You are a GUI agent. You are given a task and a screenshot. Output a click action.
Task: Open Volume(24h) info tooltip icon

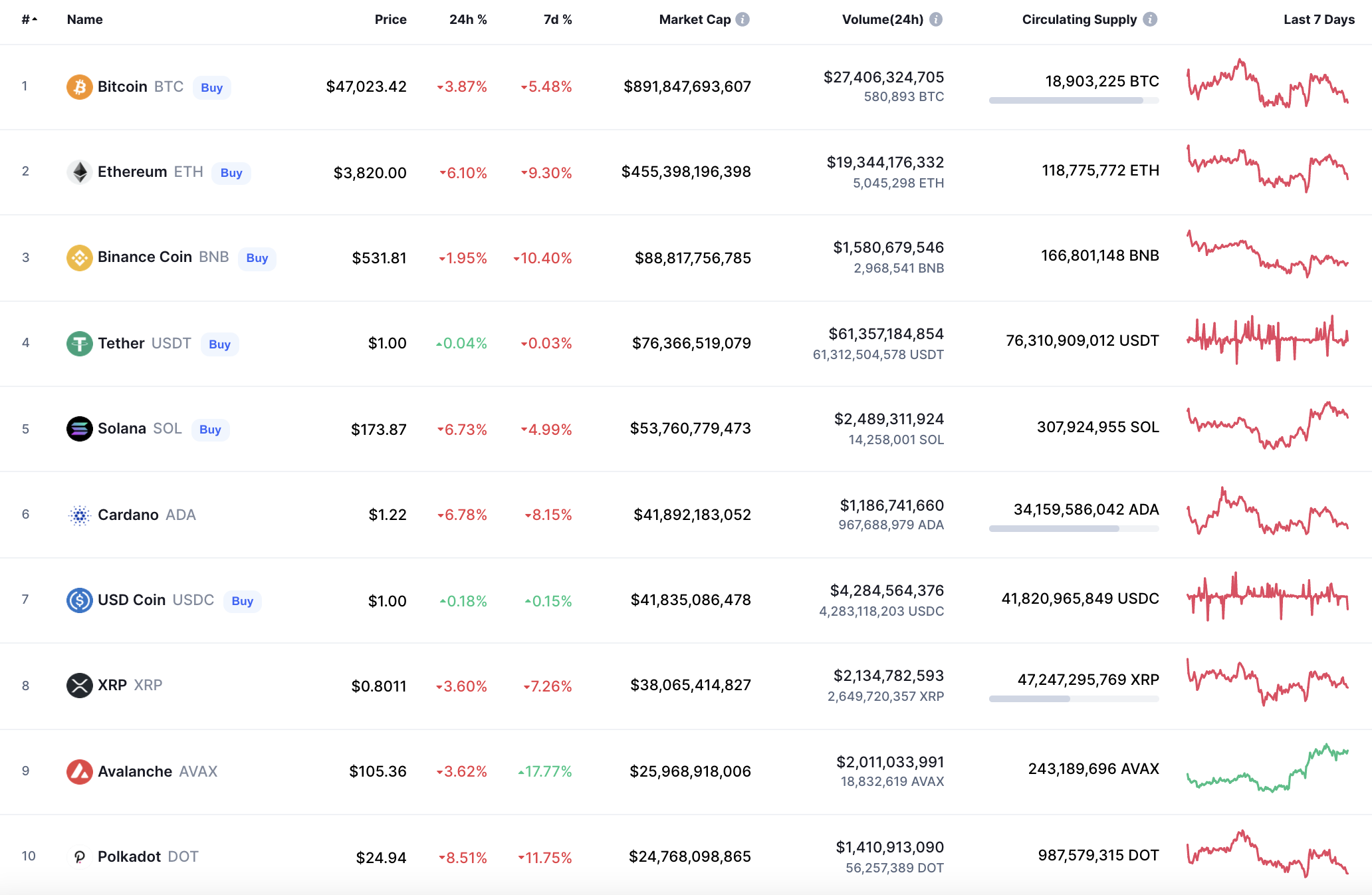(935, 19)
